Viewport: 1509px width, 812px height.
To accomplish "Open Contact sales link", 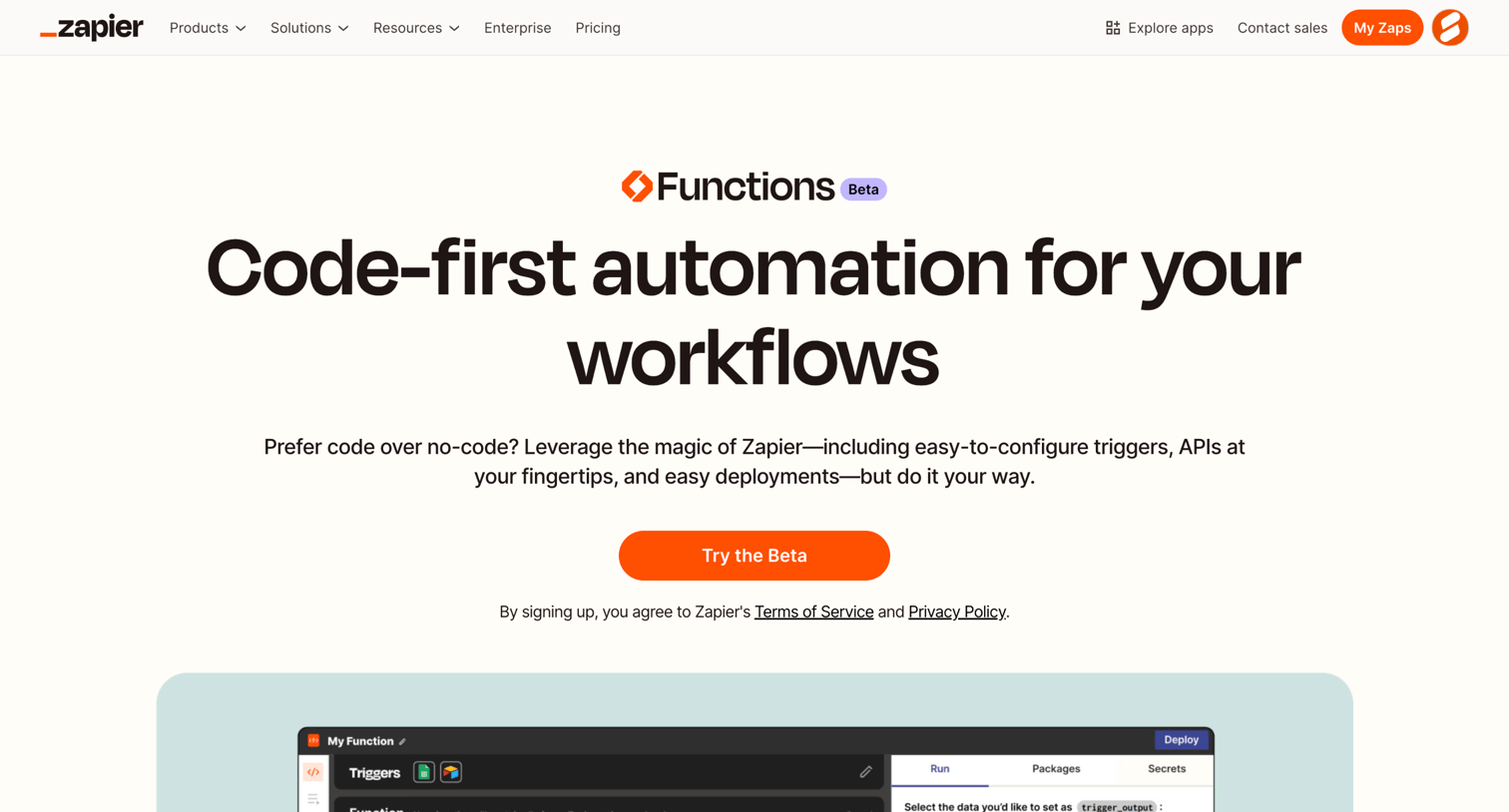I will point(1281,28).
